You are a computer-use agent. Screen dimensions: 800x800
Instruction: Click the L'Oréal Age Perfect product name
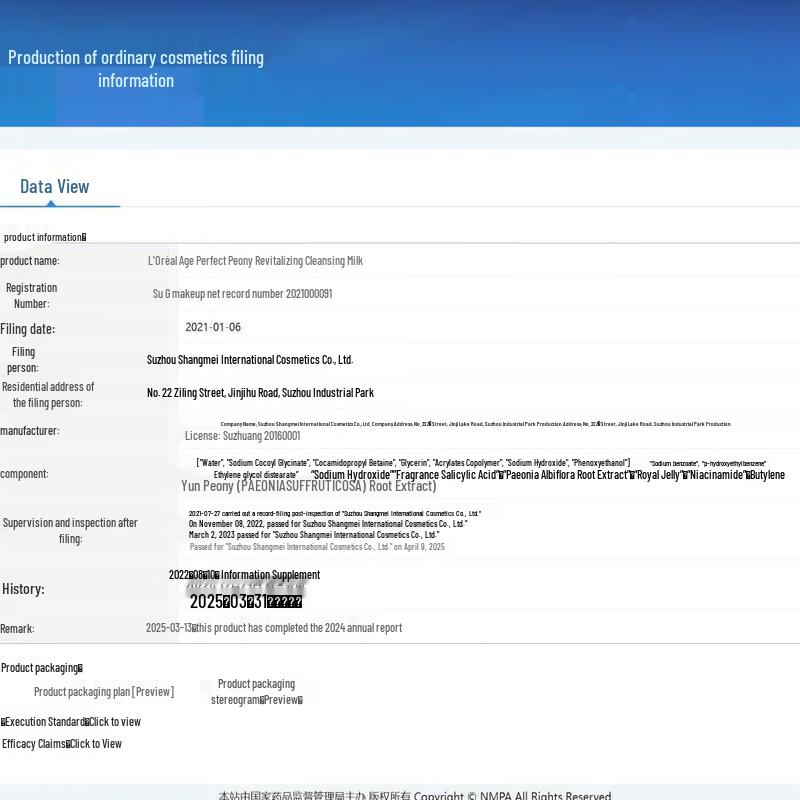point(255,261)
